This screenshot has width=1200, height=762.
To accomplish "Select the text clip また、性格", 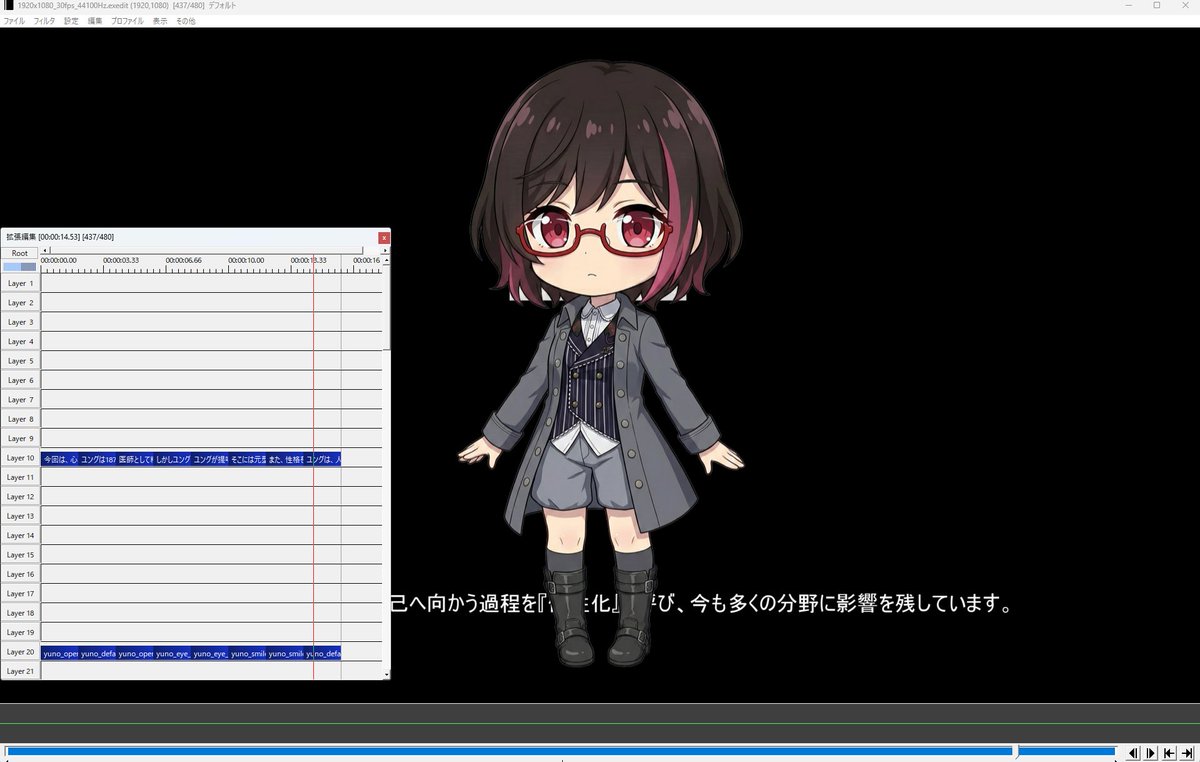I will 285,459.
